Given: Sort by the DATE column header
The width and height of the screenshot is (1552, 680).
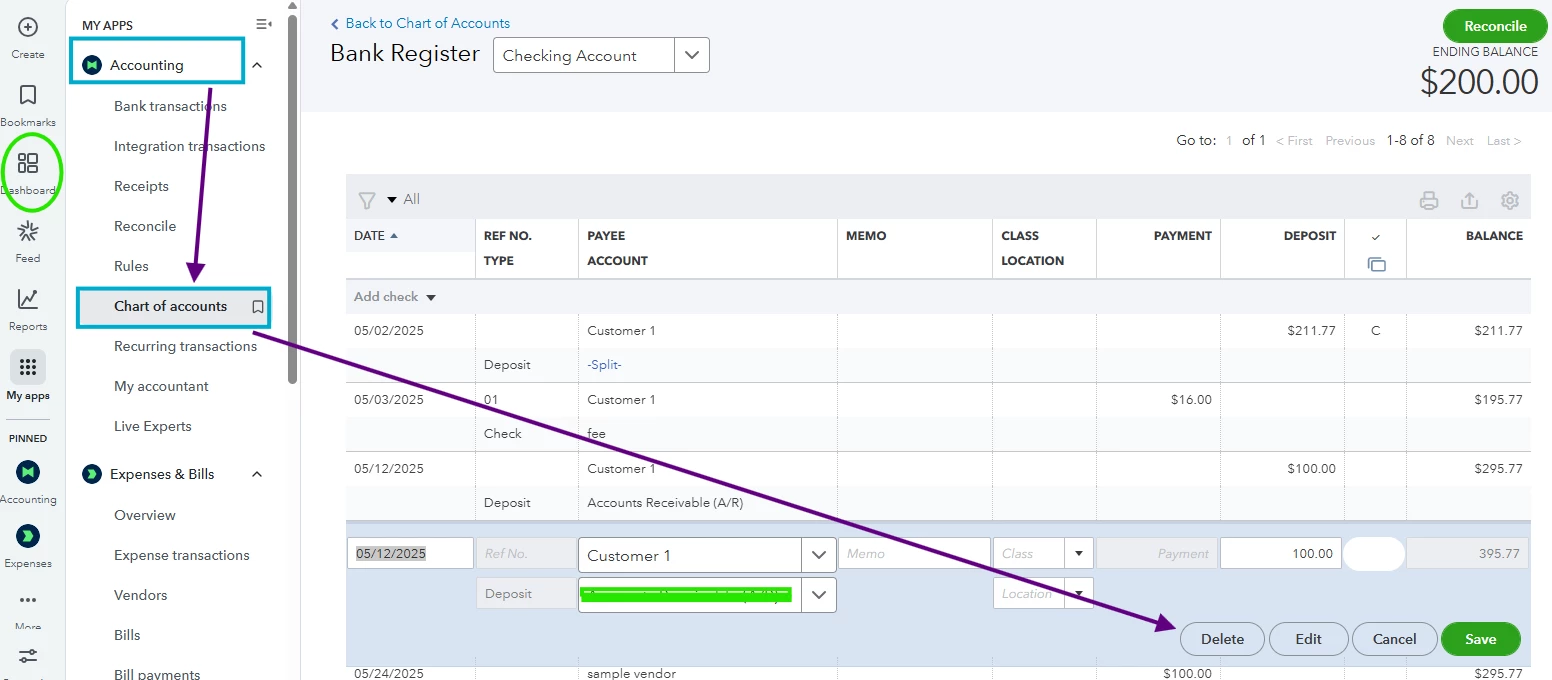Looking at the screenshot, I should (375, 236).
